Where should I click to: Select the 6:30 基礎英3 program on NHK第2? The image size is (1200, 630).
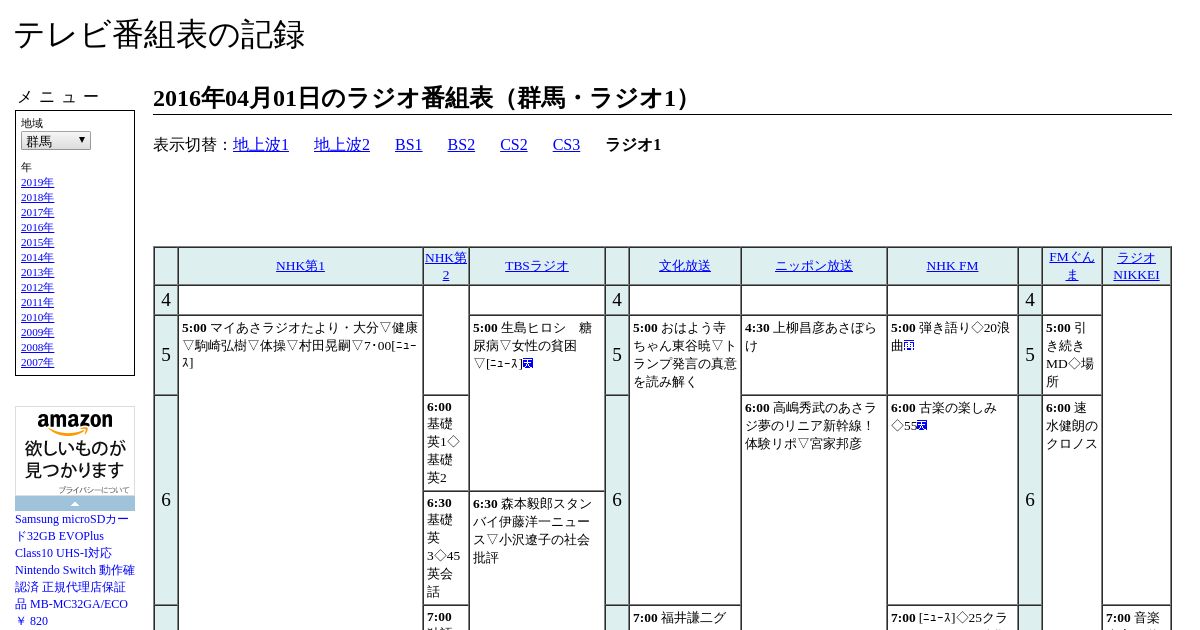click(x=446, y=548)
